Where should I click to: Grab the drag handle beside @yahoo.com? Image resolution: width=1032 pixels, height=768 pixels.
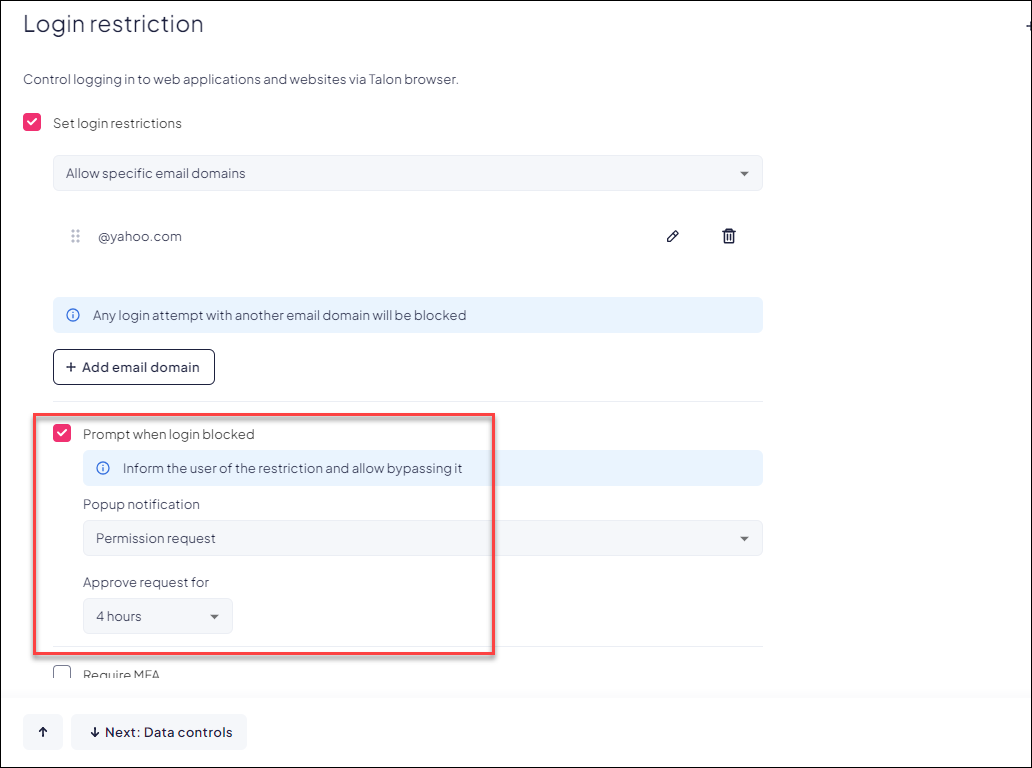click(x=75, y=237)
